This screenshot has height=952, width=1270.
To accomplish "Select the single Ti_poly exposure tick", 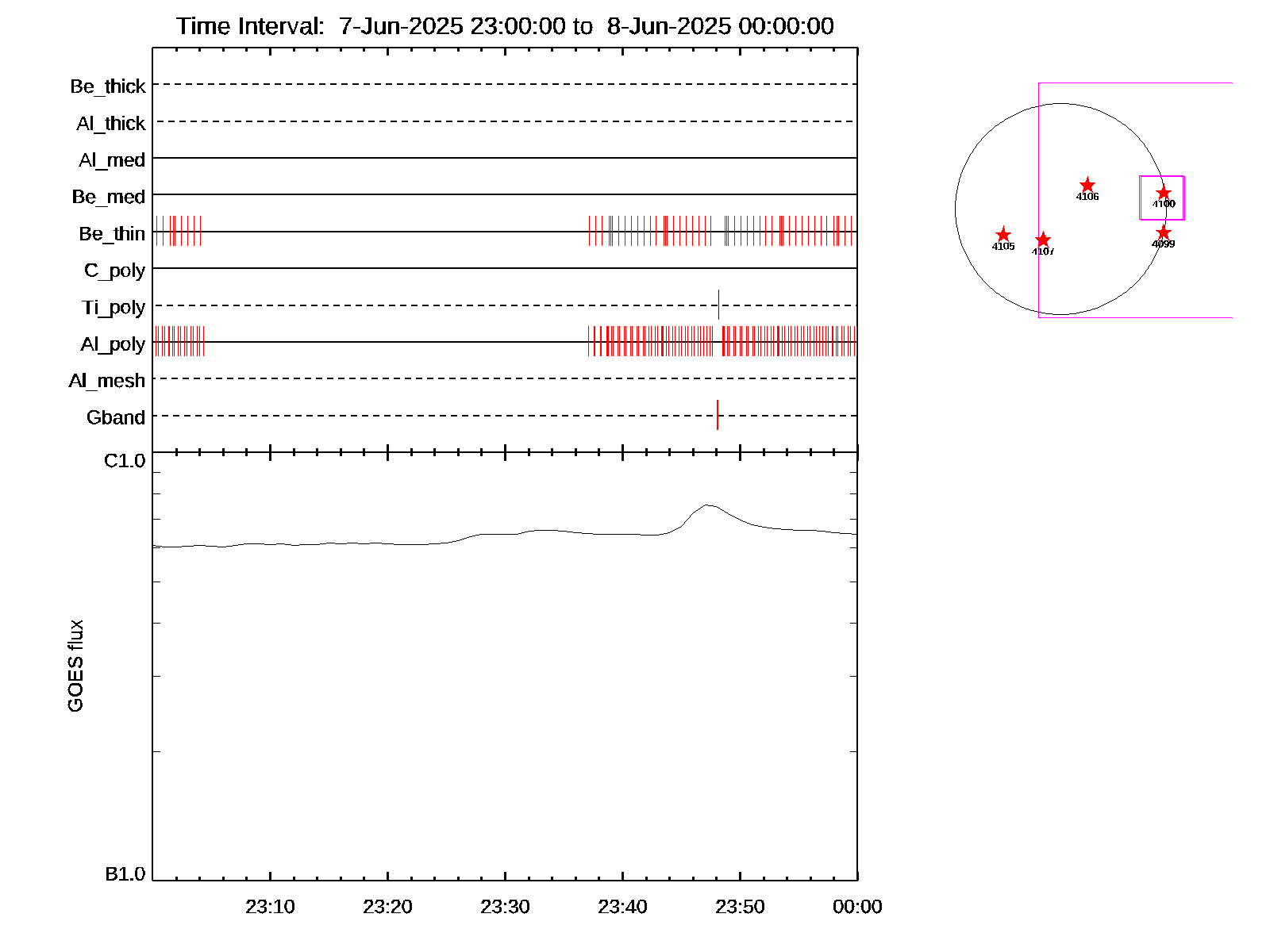I will (719, 305).
